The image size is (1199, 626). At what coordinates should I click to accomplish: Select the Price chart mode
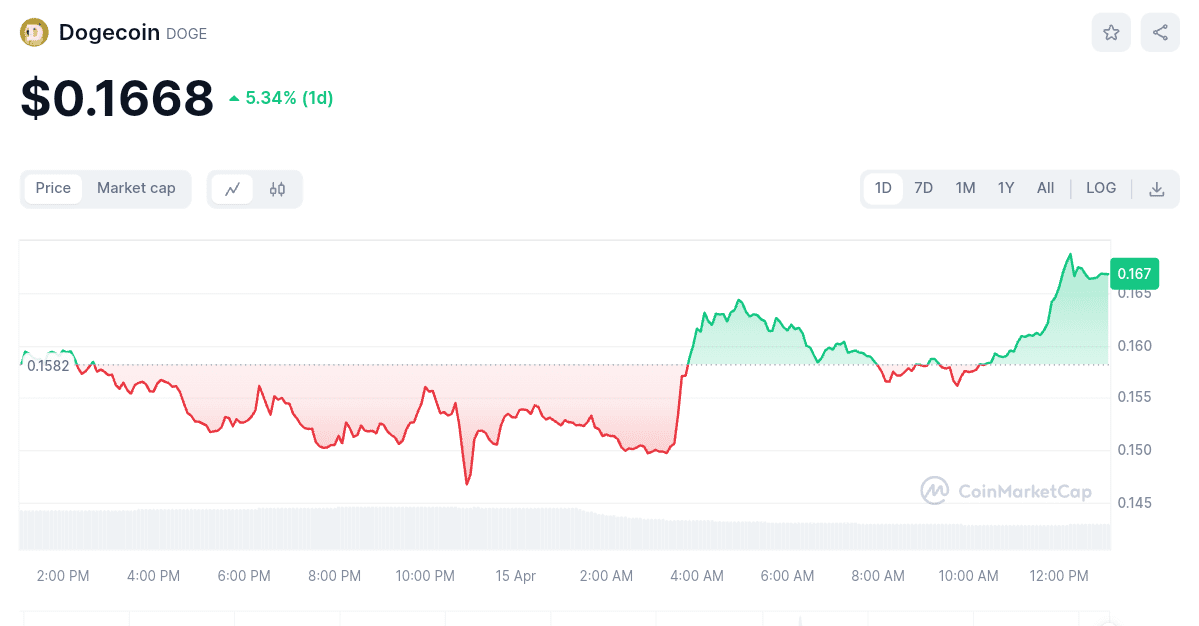(x=53, y=188)
